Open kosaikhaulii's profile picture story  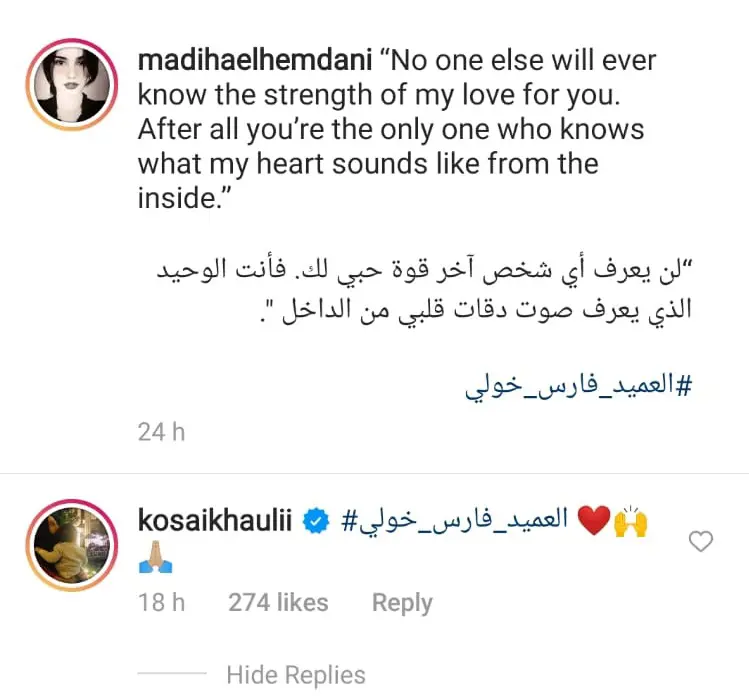click(x=72, y=545)
